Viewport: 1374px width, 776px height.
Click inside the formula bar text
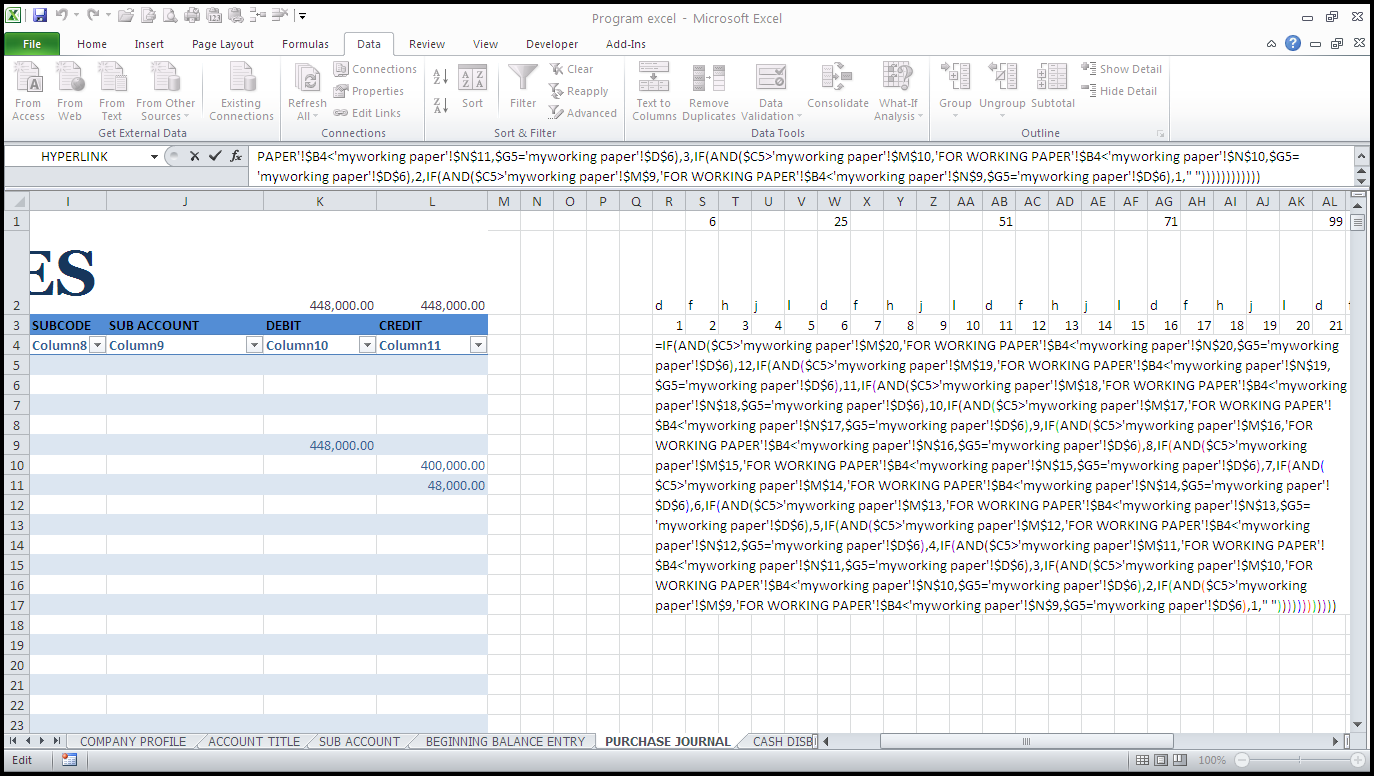(x=803, y=166)
